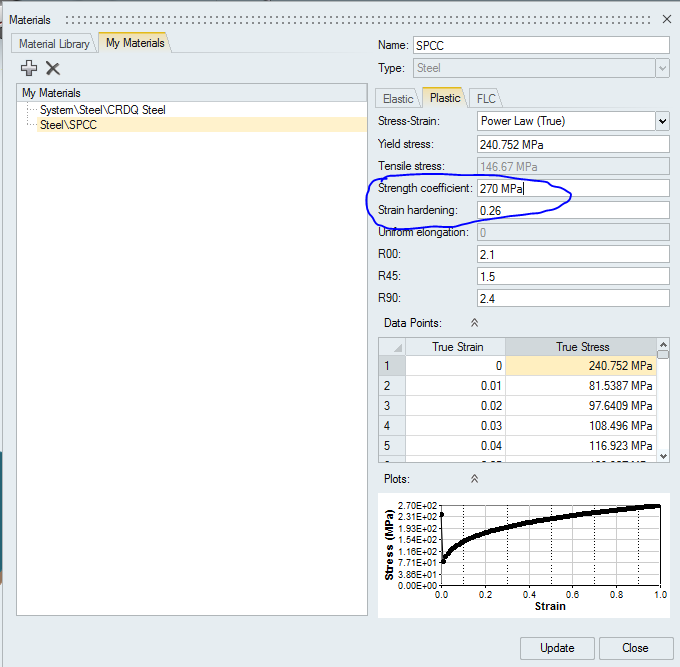
Task: Switch to the Material Library tab
Action: (x=54, y=44)
